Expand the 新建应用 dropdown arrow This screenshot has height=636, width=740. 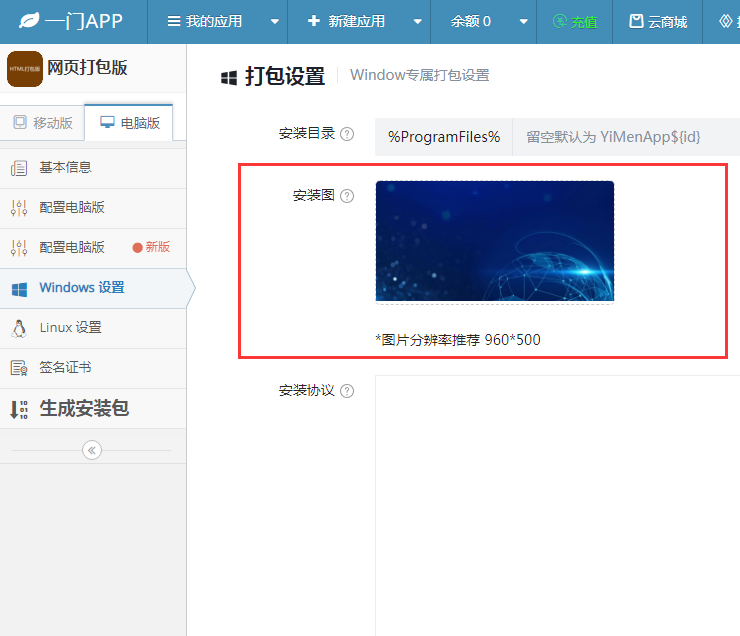tap(418, 22)
